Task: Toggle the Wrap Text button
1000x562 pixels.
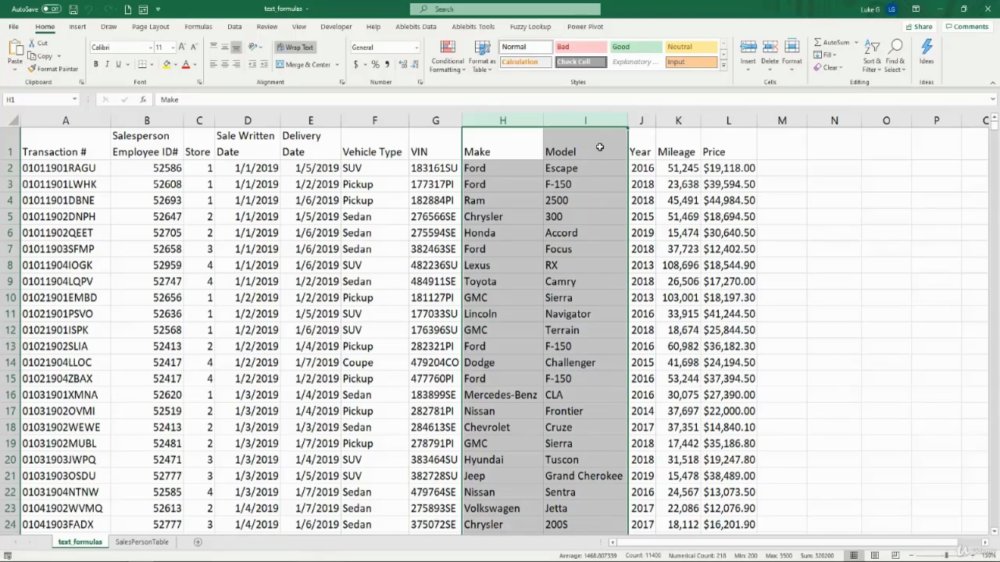Action: click(x=295, y=47)
